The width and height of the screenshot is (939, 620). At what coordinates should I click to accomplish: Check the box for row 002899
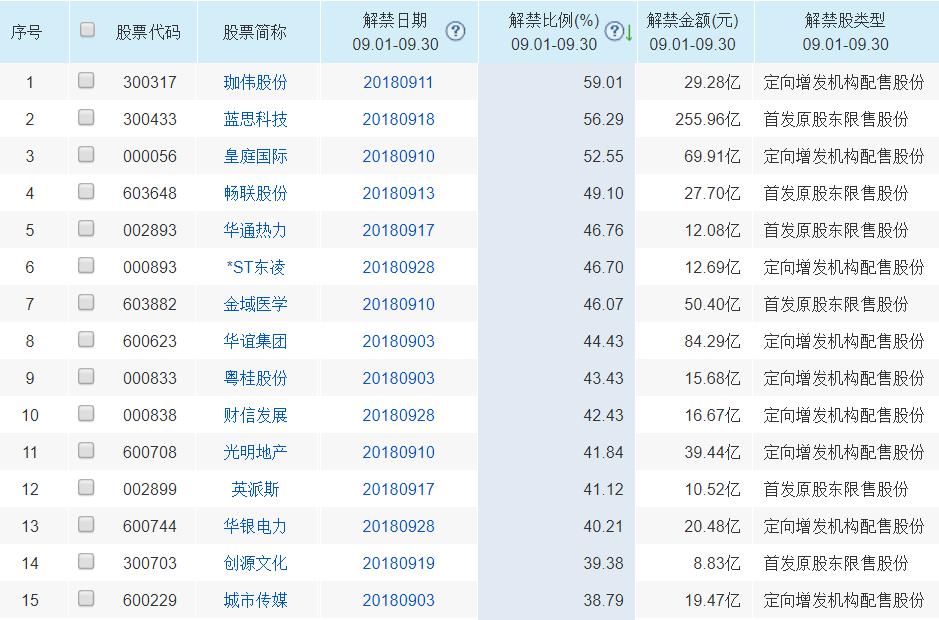(x=86, y=488)
